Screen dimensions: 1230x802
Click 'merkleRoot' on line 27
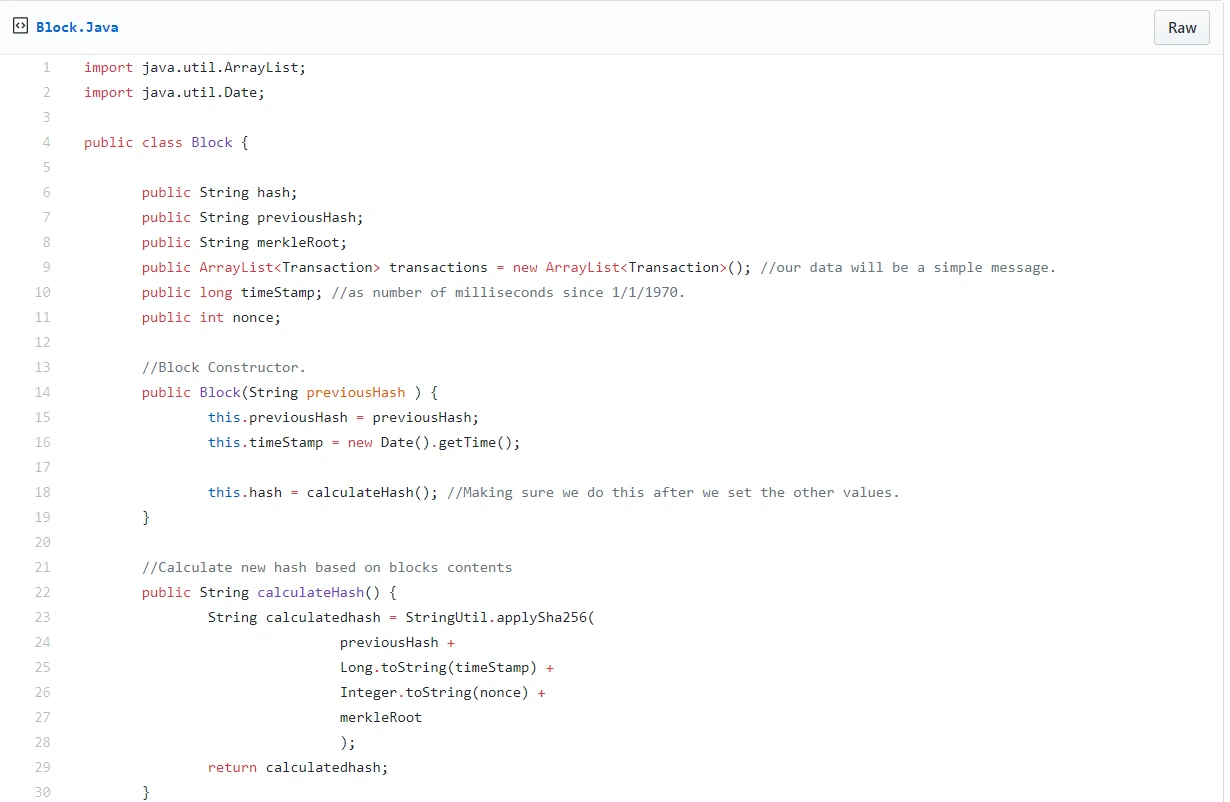coord(381,718)
